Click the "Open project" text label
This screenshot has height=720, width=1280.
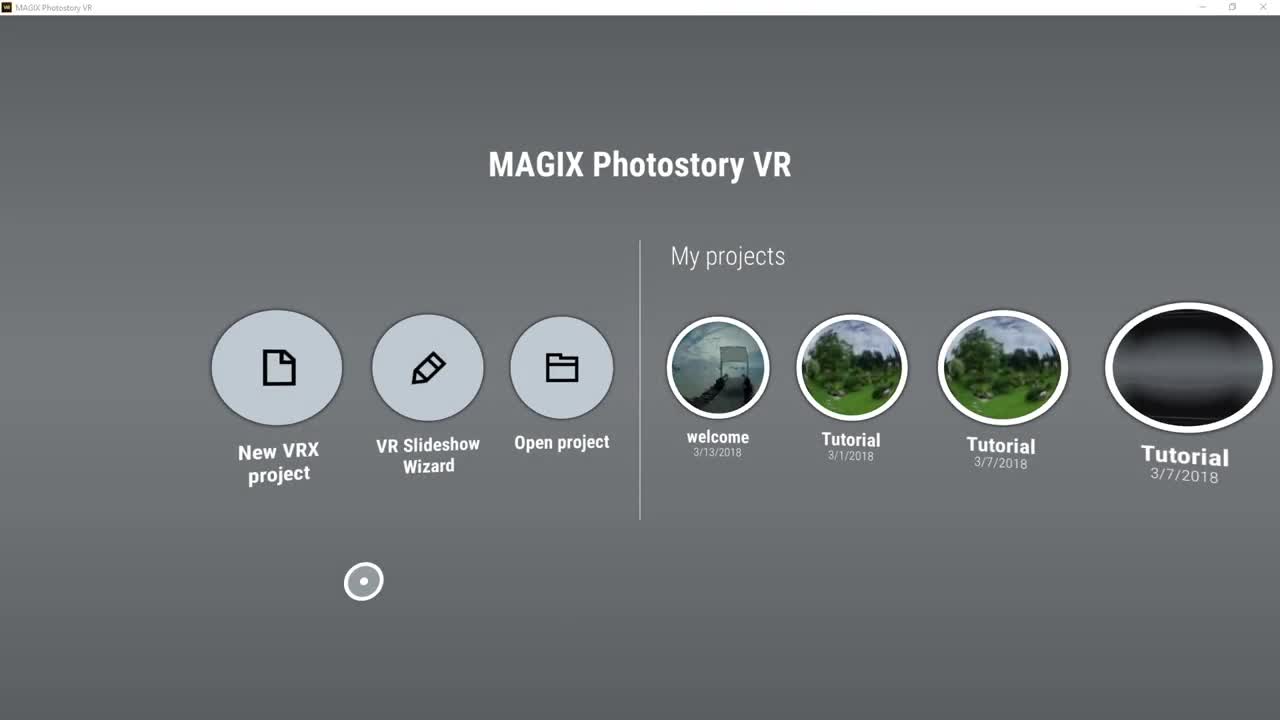pyautogui.click(x=561, y=442)
